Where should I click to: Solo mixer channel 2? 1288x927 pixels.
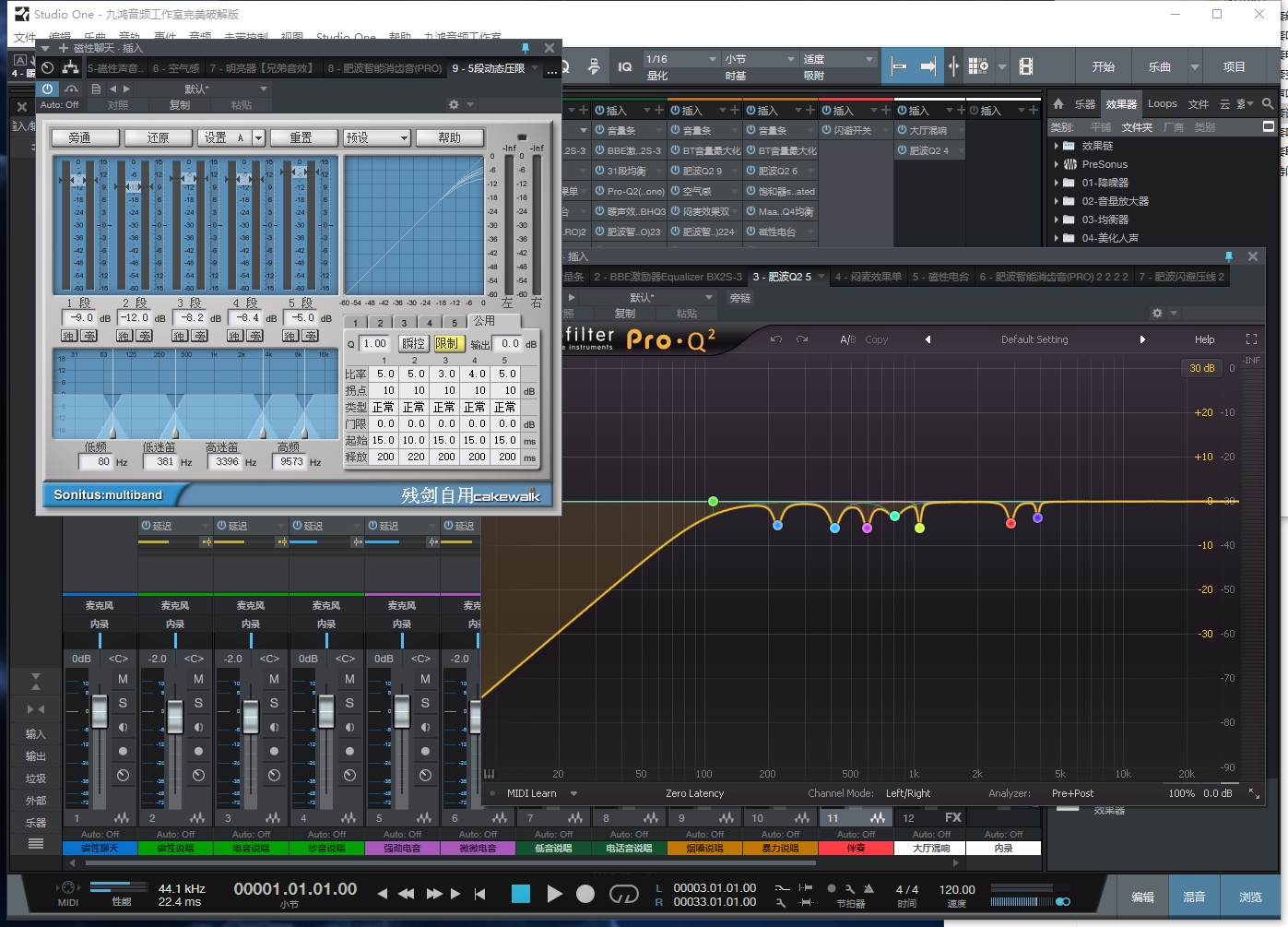pyautogui.click(x=198, y=703)
